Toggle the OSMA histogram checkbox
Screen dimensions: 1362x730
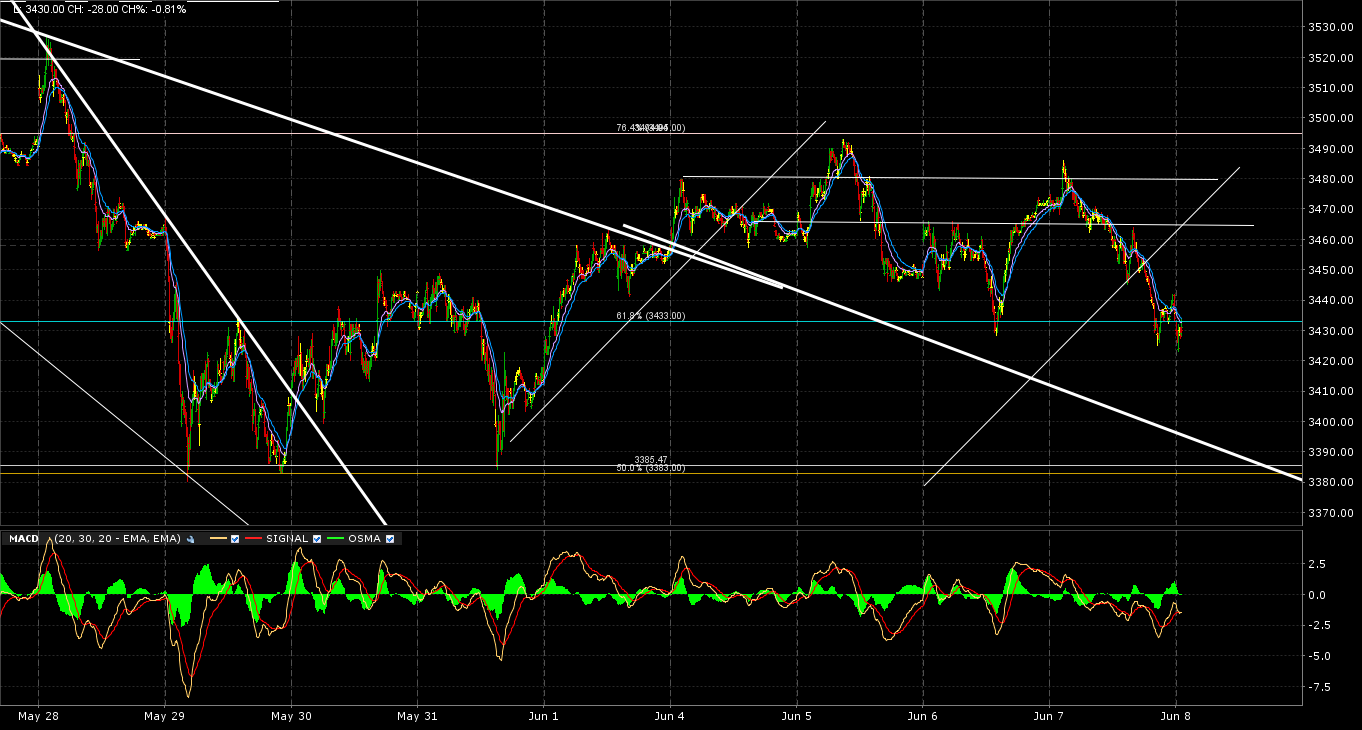tap(390, 540)
